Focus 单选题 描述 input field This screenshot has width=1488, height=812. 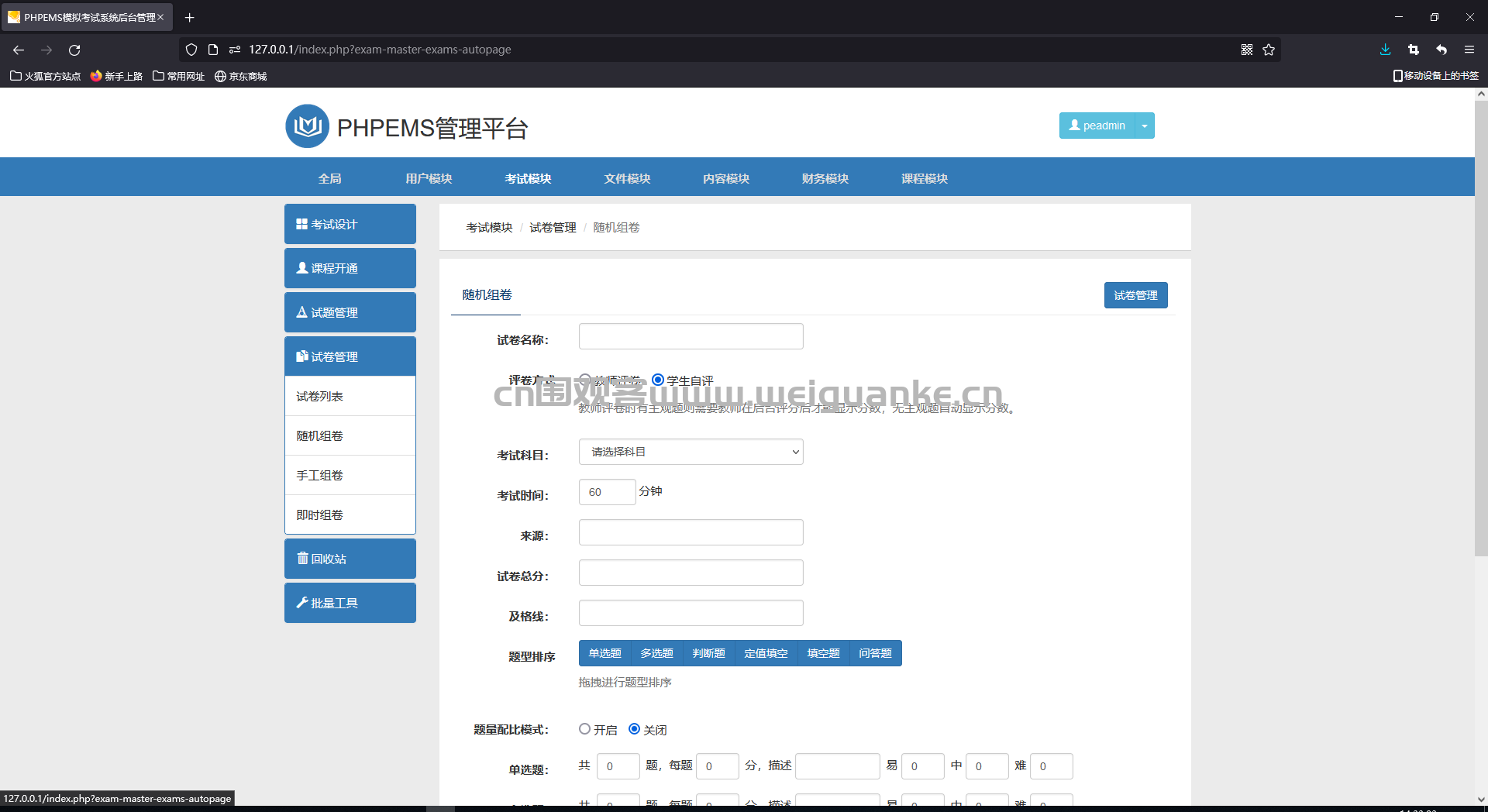(x=838, y=766)
